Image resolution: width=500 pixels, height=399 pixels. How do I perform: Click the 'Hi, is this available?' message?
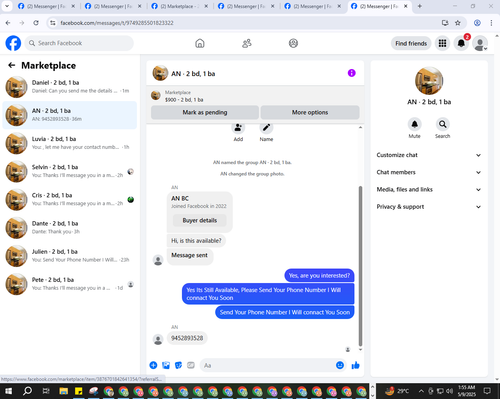point(196,241)
